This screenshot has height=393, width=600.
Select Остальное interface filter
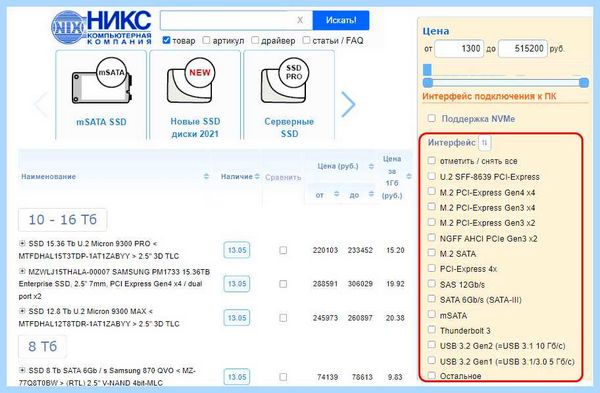coord(432,375)
